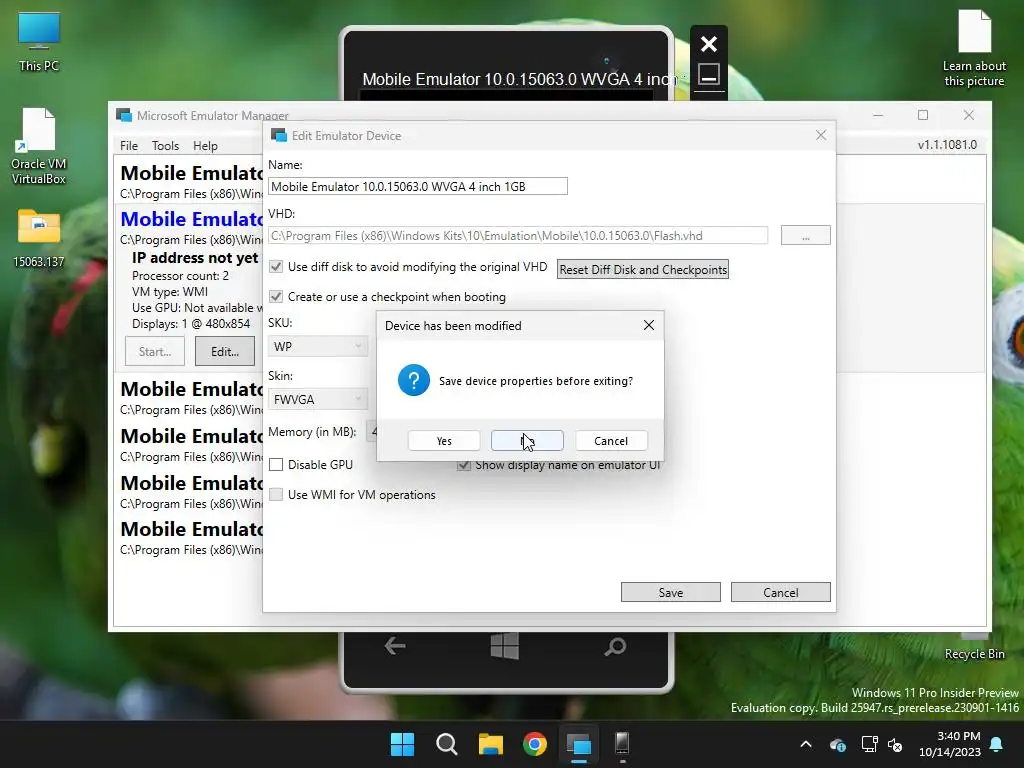1024x768 pixels.
Task: Click the Save button in Edit Emulator Device
Action: 671,592
